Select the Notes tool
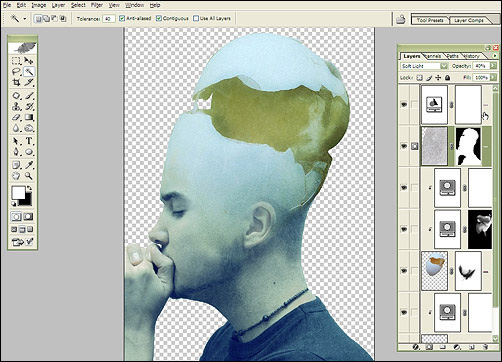Viewport: 502px width, 362px height. tap(16, 165)
